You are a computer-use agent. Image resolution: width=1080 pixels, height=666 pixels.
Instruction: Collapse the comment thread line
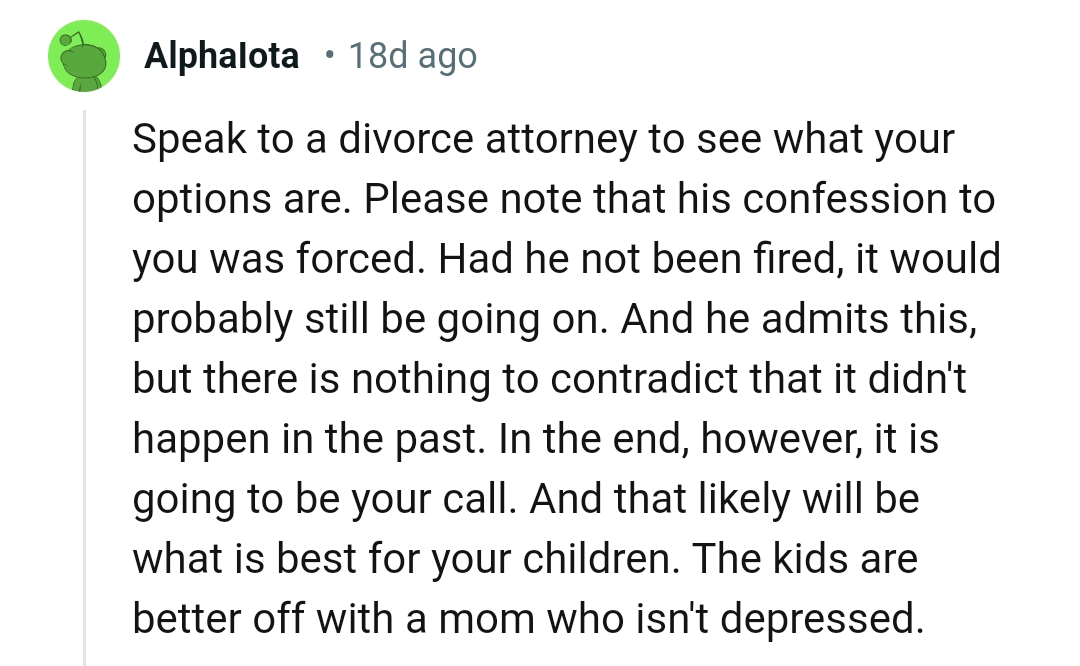coord(86,380)
